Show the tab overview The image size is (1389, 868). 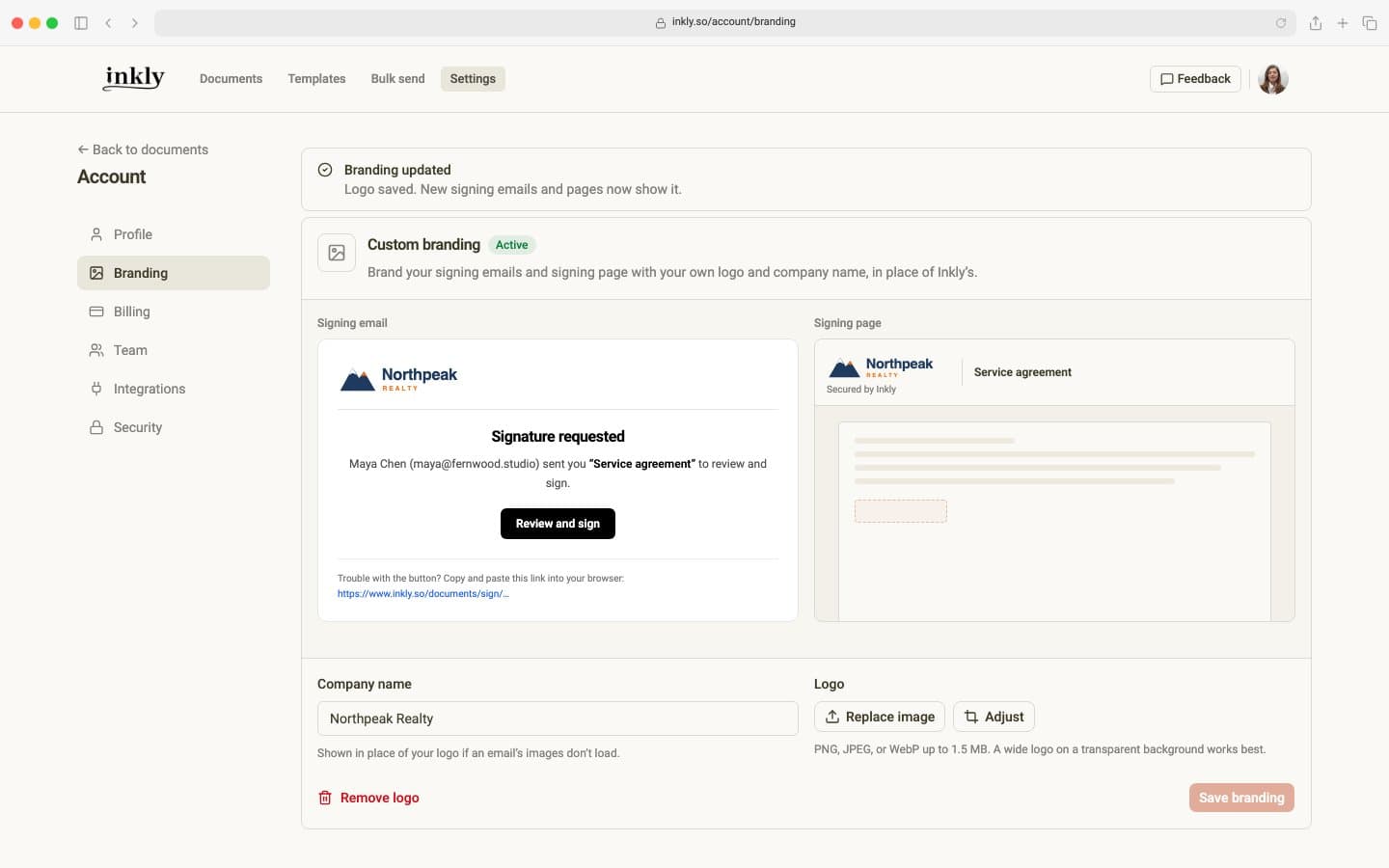point(1370,23)
